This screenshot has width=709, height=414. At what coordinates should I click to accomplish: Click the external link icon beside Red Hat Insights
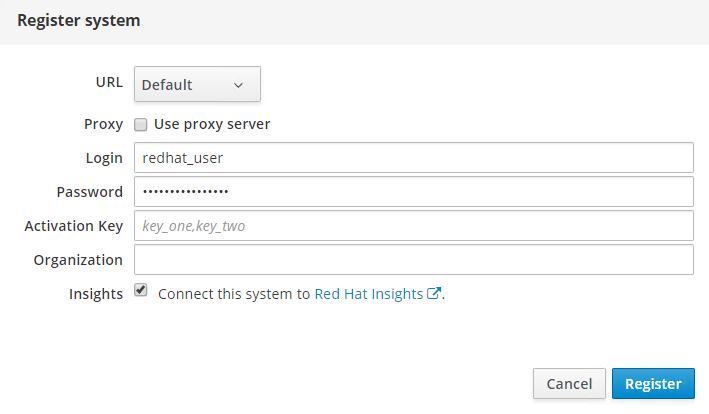click(x=434, y=294)
